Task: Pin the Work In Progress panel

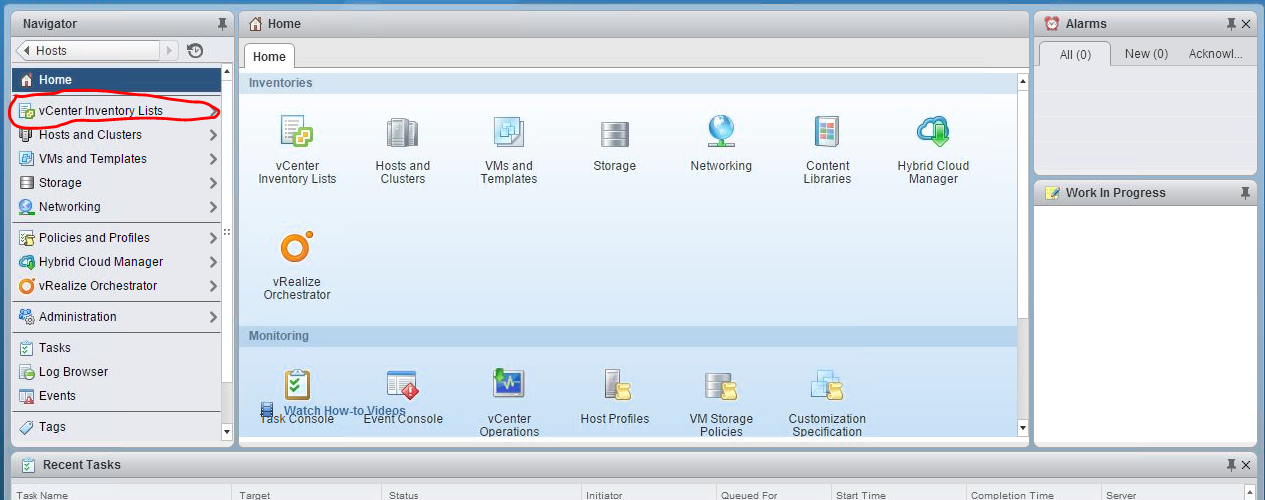Action: pyautogui.click(x=1245, y=193)
